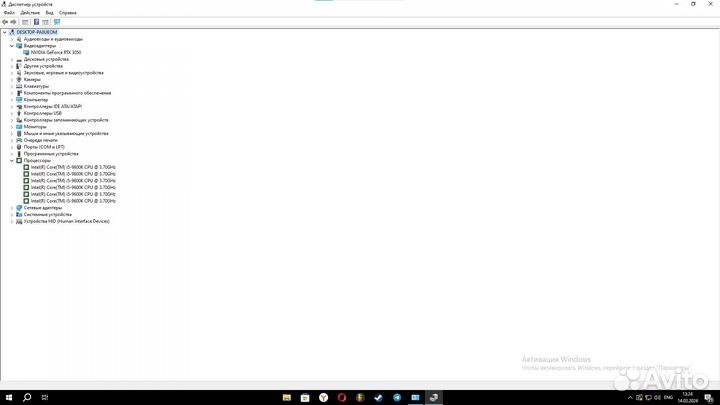Select Мыши и иные указывающие устройства
Image resolution: width=720 pixels, height=405 pixels.
pyautogui.click(x=66, y=134)
